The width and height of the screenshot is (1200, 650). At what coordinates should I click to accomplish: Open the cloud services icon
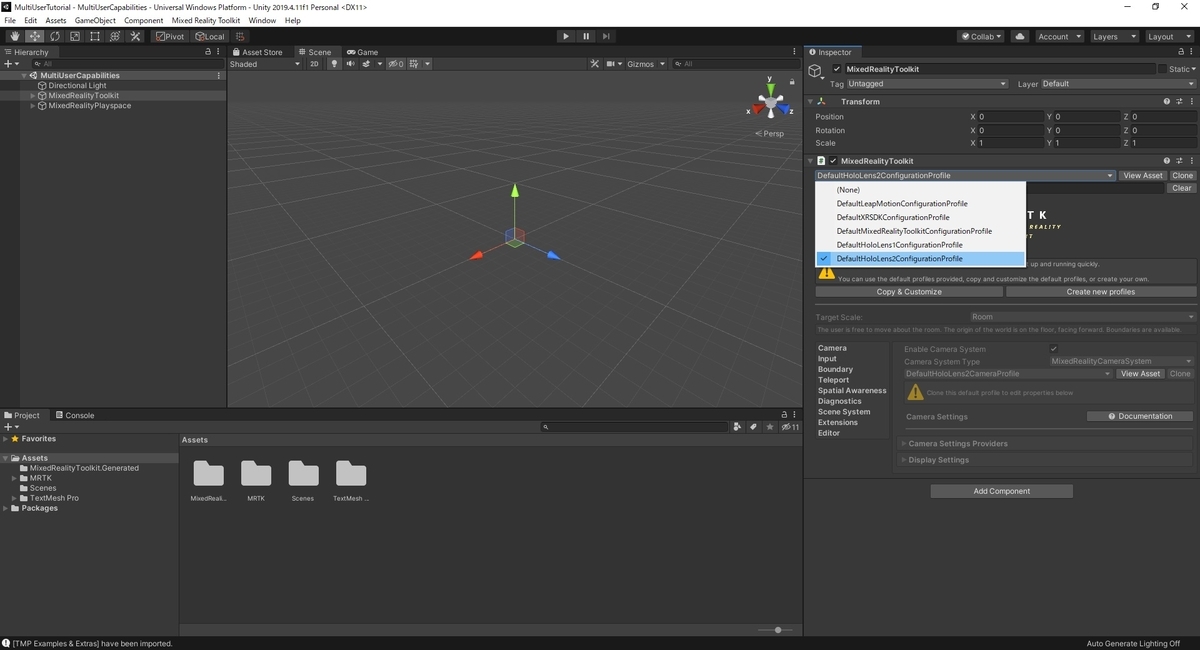[1020, 36]
